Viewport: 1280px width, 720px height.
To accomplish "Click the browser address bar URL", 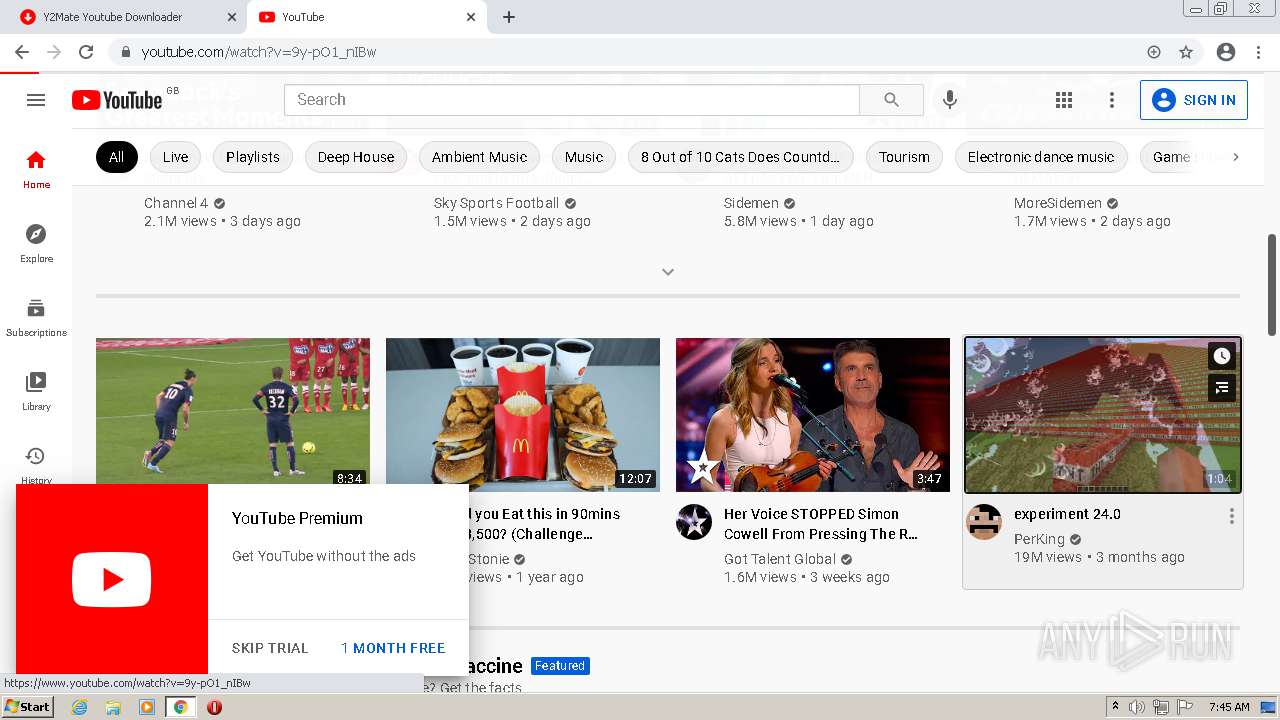I will coord(259,52).
